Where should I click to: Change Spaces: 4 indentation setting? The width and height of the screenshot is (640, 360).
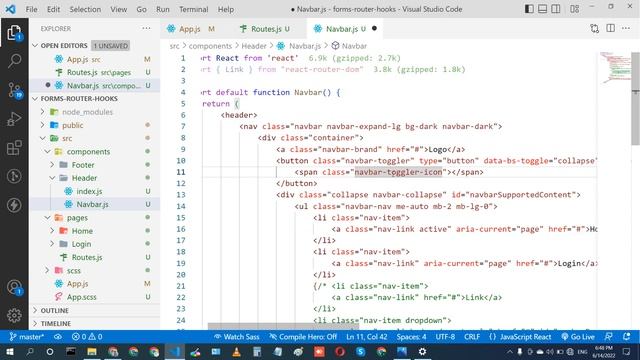(411, 337)
